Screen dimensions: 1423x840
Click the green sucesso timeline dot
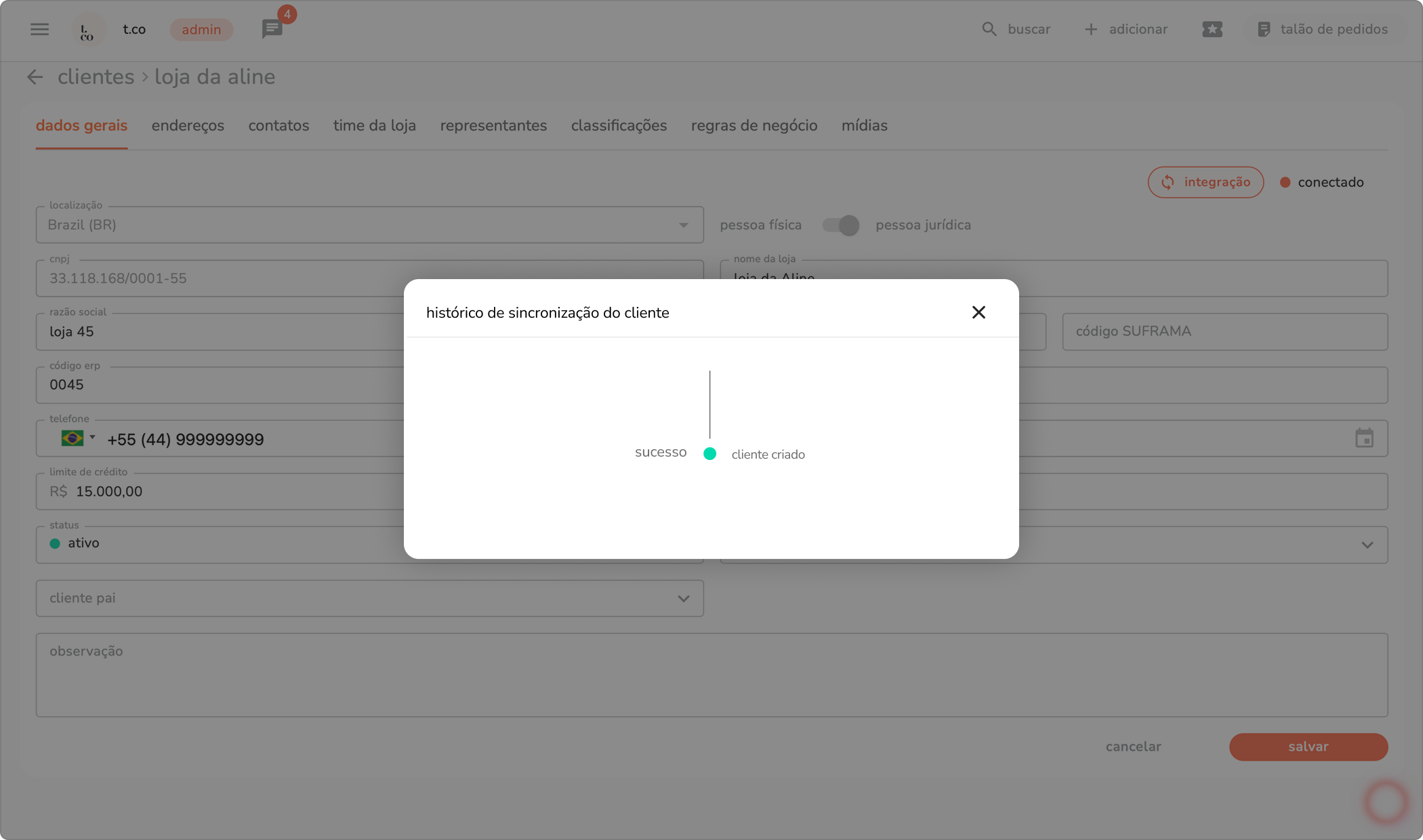pos(709,454)
